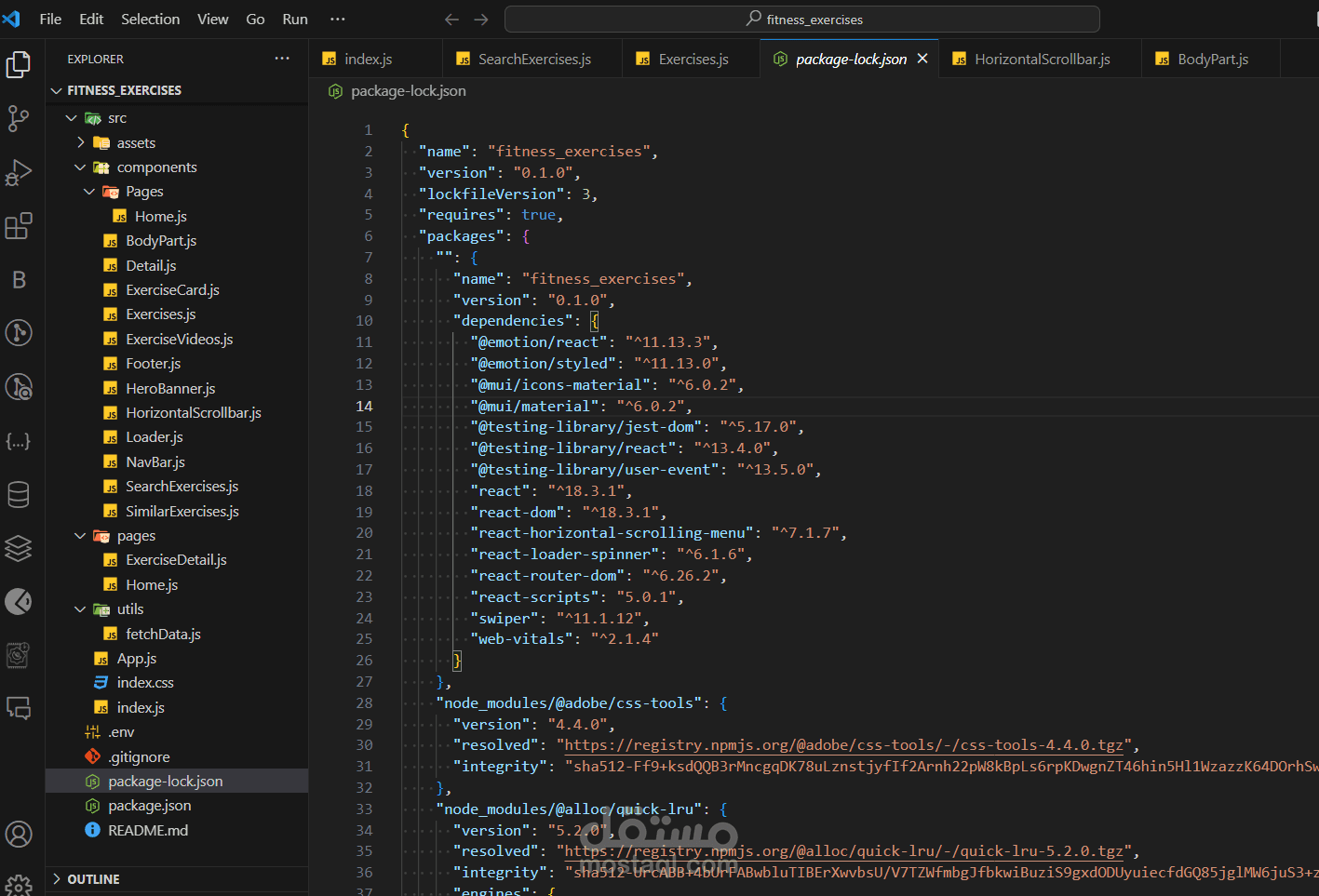Click the navigate back arrow
Viewport: 1319px width, 896px height.
pyautogui.click(x=451, y=20)
